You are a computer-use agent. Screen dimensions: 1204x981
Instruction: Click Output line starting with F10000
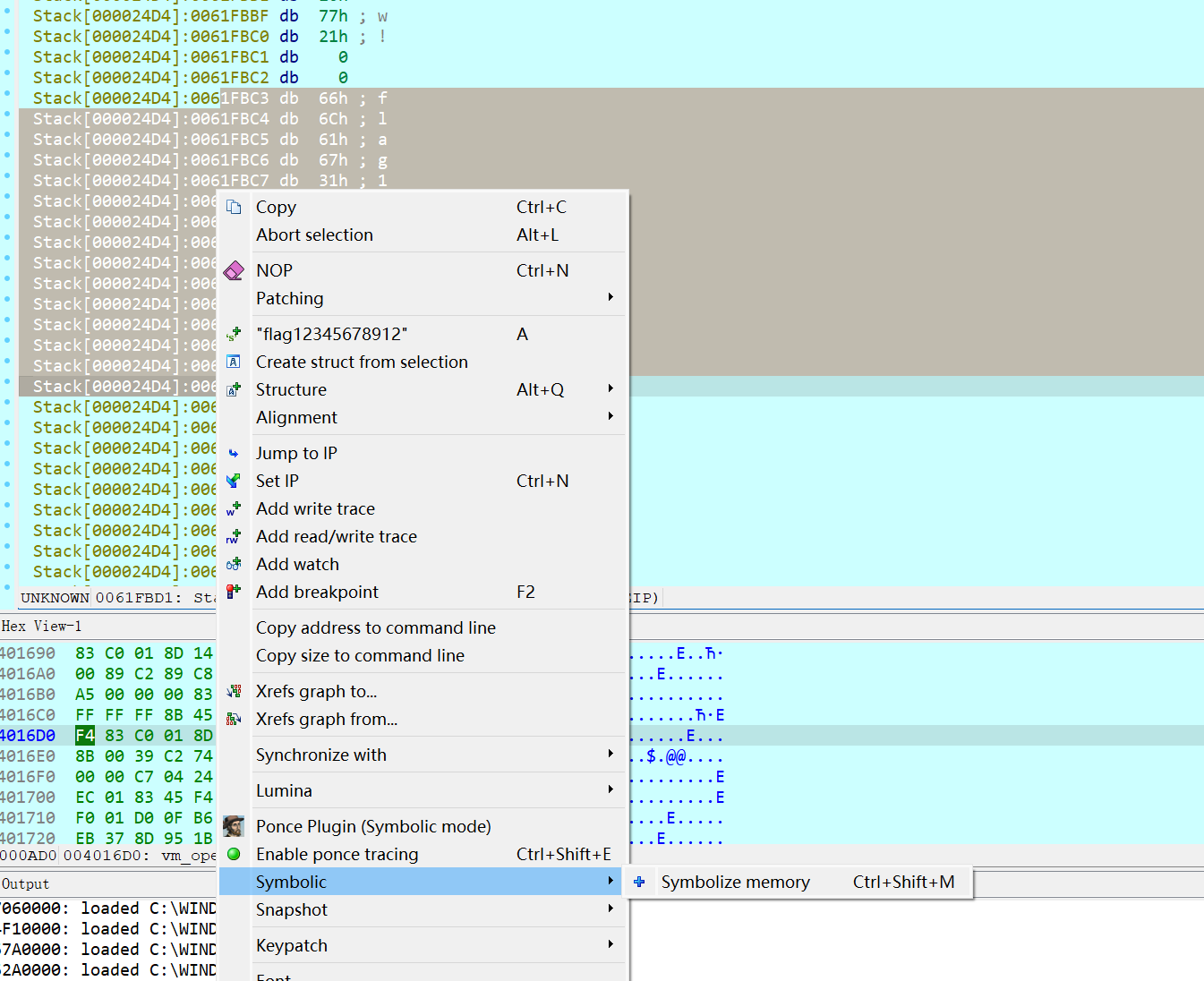tap(108, 929)
